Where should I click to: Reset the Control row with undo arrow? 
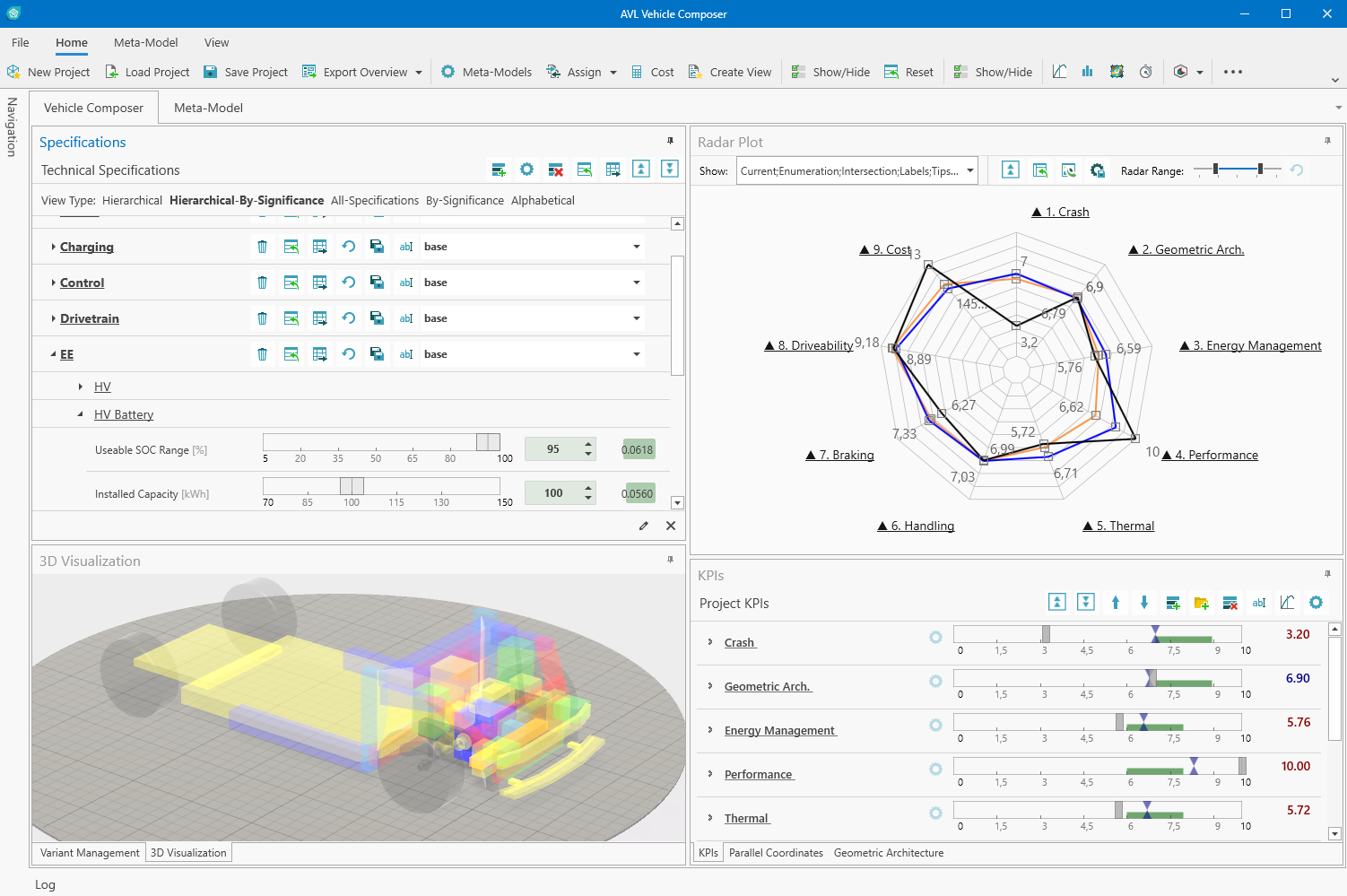coord(348,283)
